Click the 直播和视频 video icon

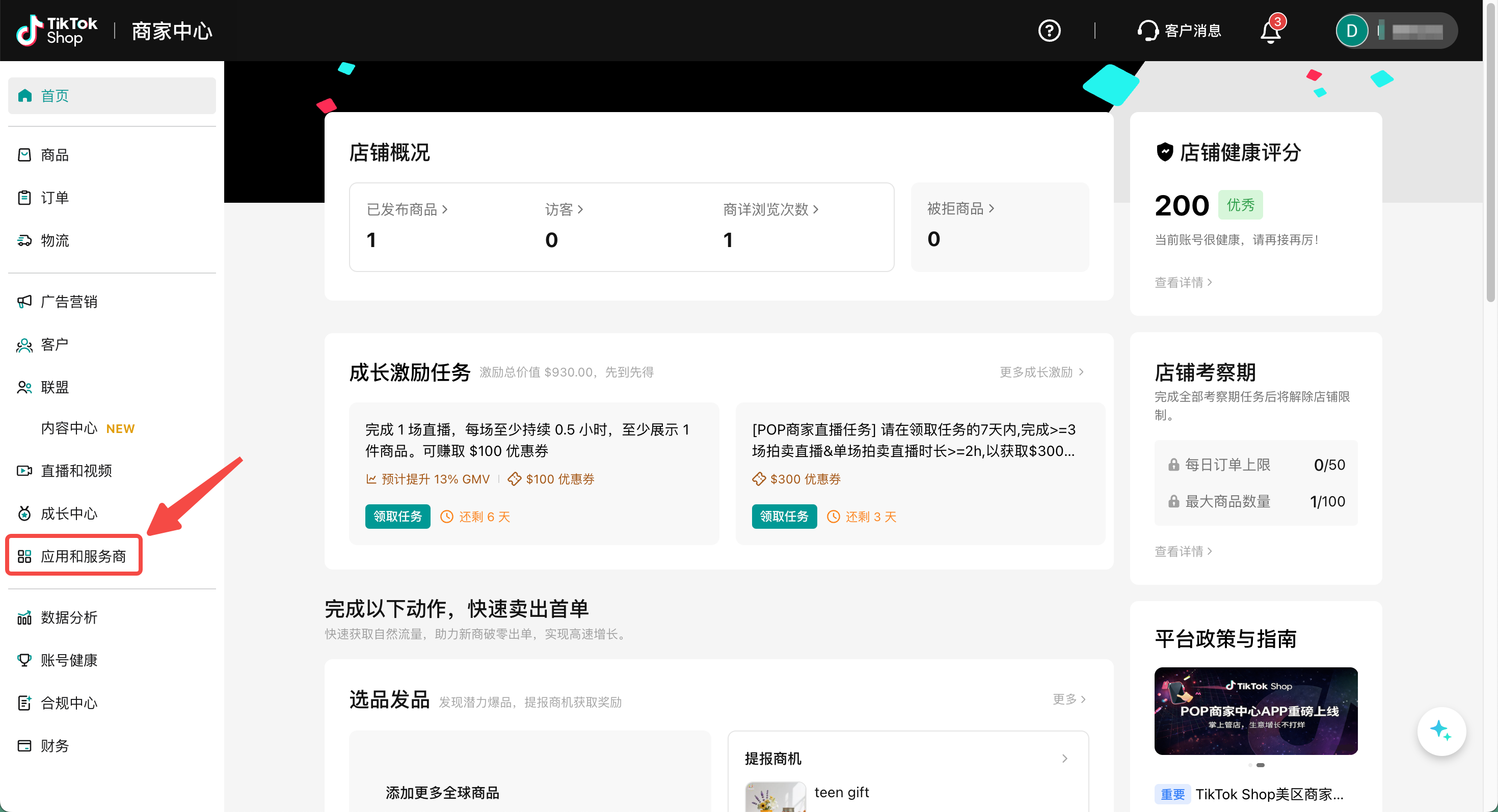(x=24, y=470)
